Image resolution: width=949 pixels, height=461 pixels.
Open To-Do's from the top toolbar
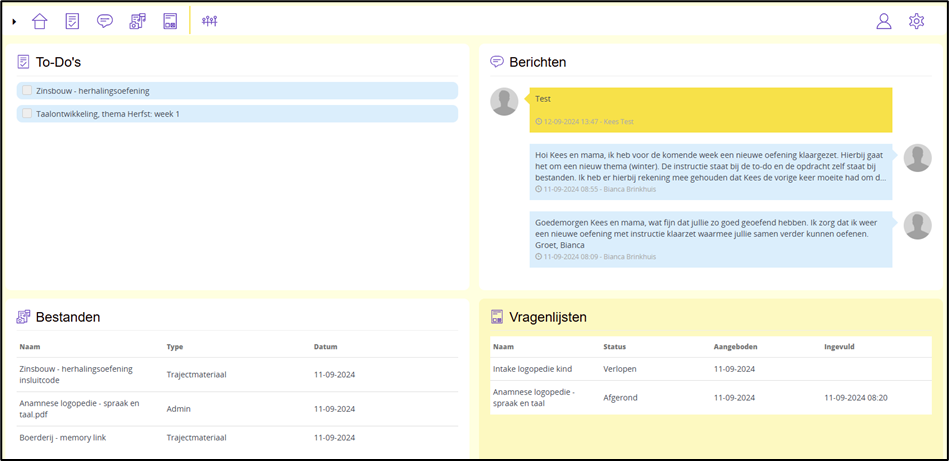click(72, 21)
